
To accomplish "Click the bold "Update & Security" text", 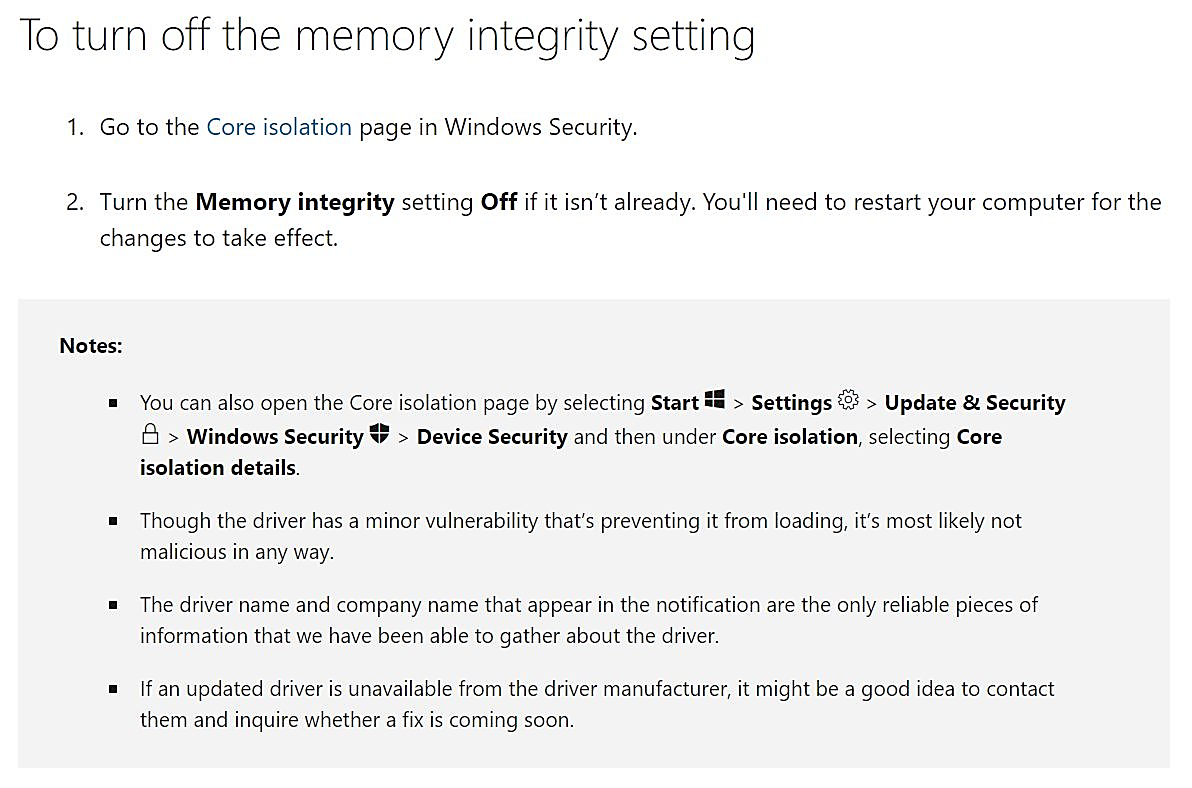I will pos(975,403).
